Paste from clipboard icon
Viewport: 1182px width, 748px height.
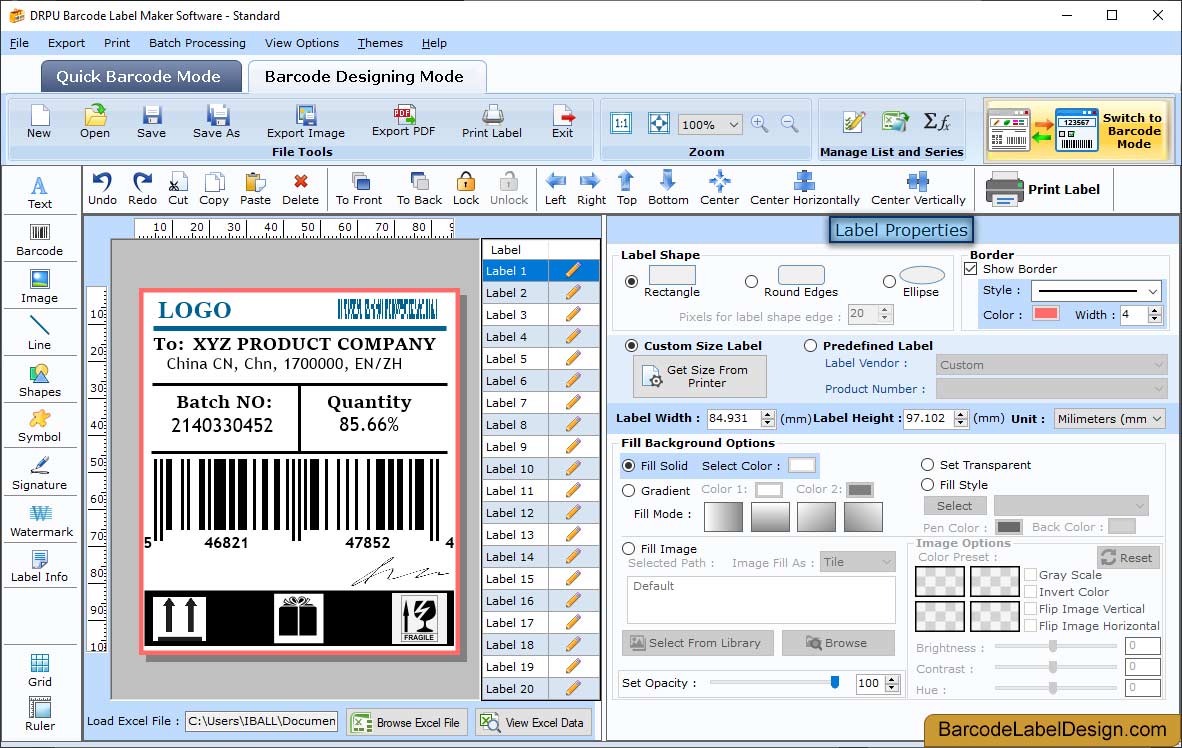[255, 189]
